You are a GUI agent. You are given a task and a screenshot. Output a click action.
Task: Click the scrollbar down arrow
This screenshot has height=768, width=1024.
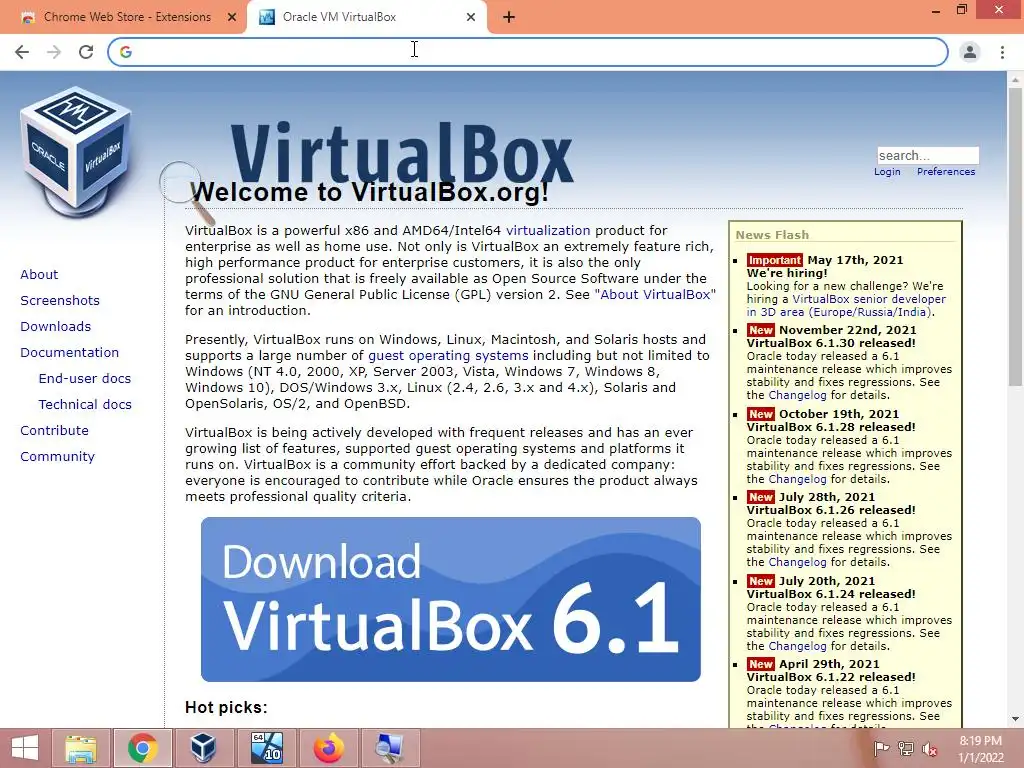tap(1015, 719)
